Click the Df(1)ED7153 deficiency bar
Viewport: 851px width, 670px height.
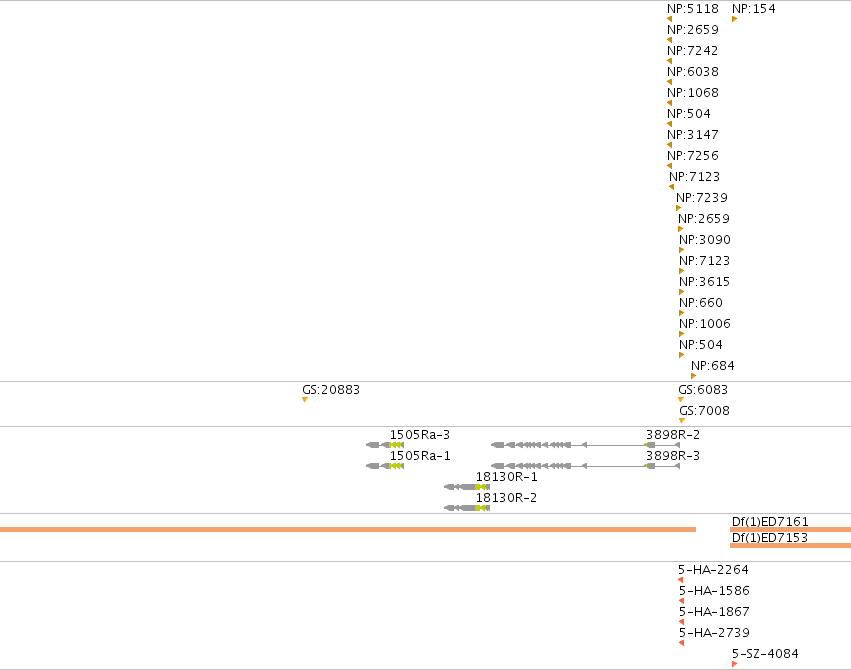[791, 546]
